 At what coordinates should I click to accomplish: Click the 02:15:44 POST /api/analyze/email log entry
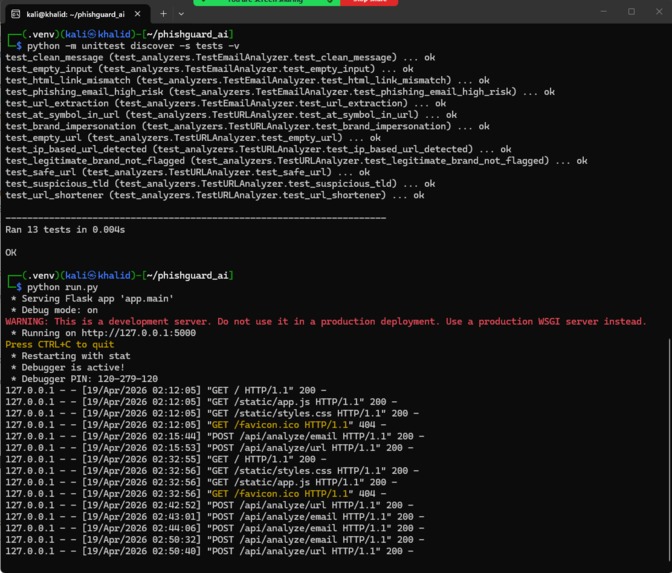click(x=215, y=436)
